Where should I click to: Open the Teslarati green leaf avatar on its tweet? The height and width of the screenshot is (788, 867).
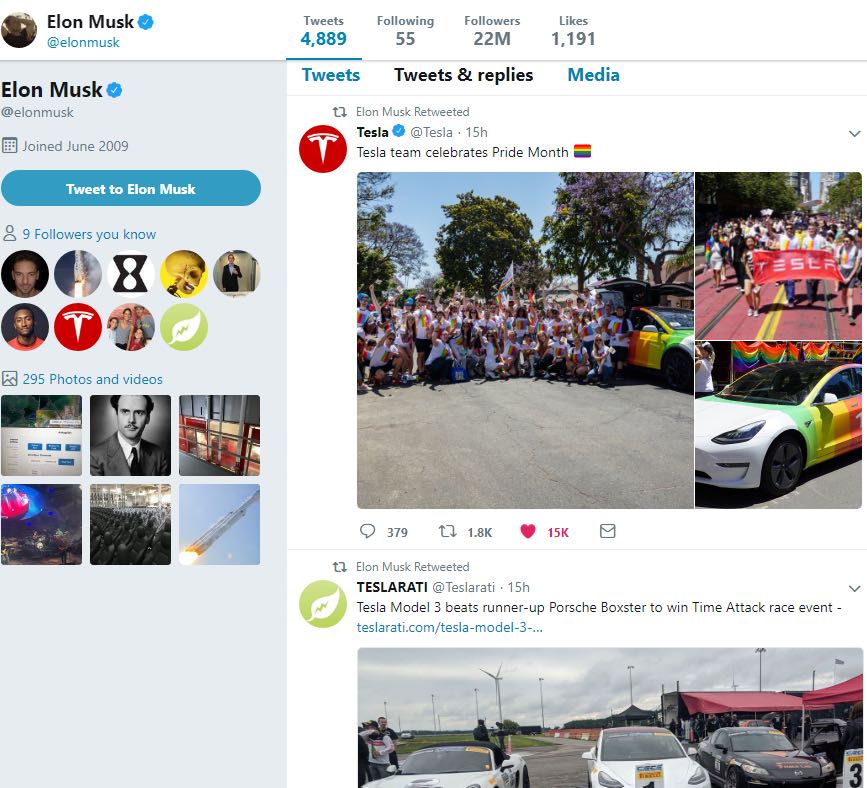point(322,604)
